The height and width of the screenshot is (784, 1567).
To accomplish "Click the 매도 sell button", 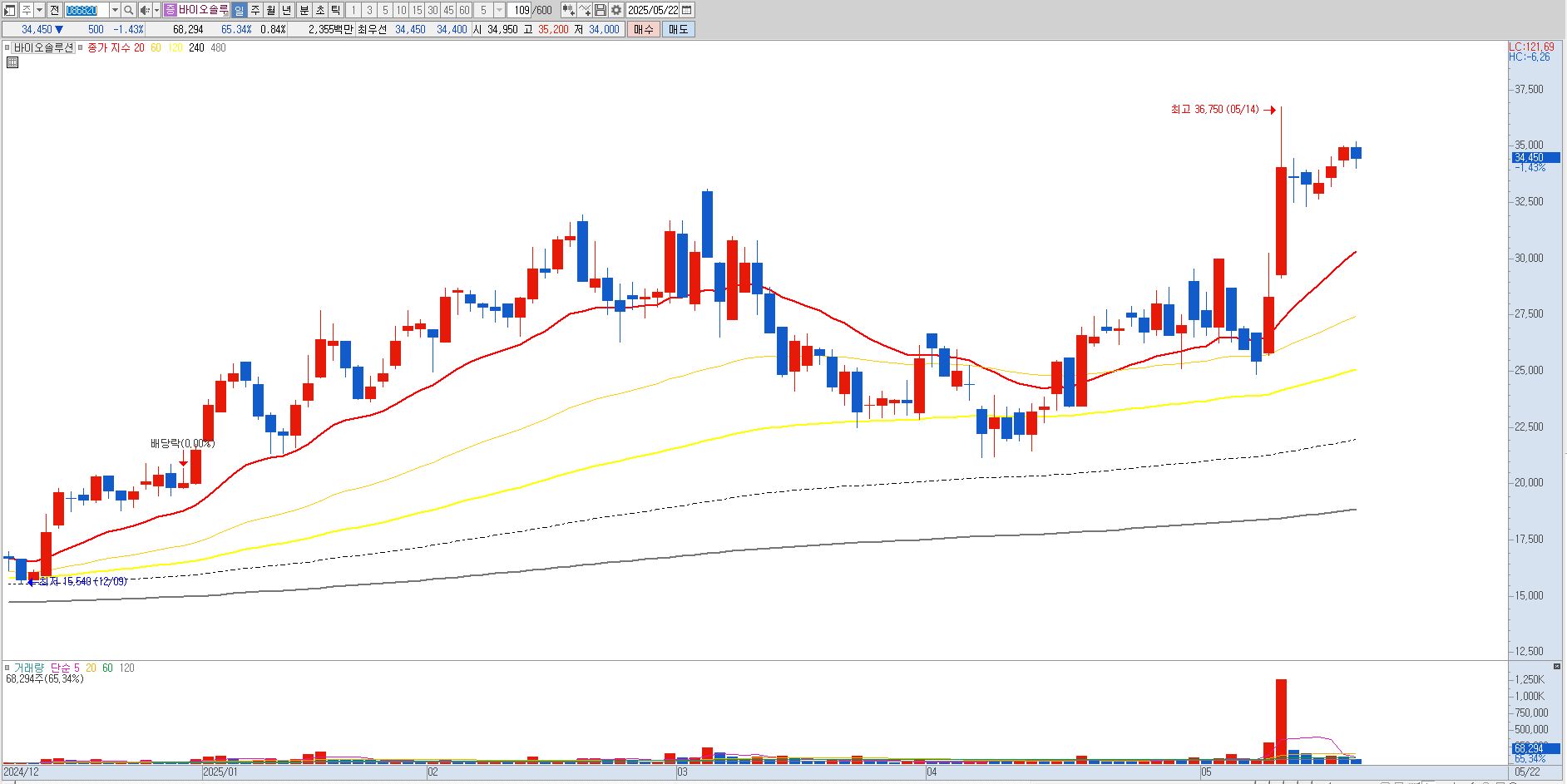I will (678, 29).
